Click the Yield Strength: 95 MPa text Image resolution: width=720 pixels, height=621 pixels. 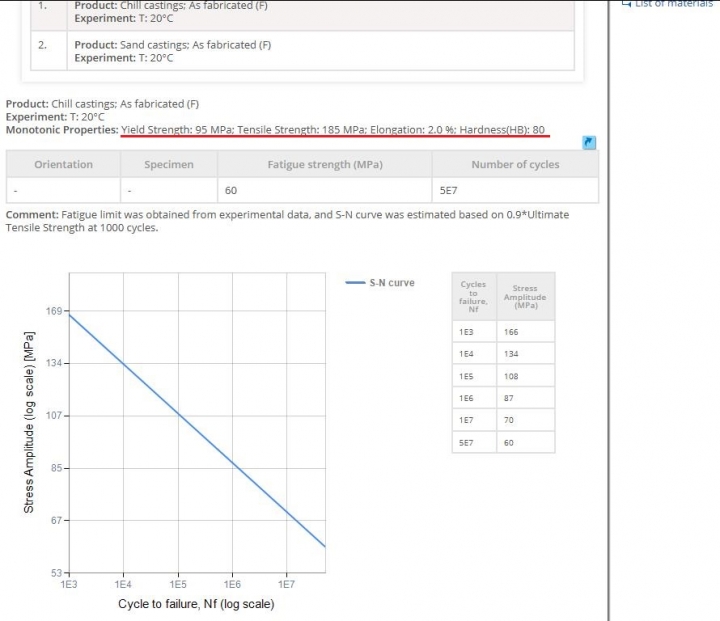click(177, 130)
